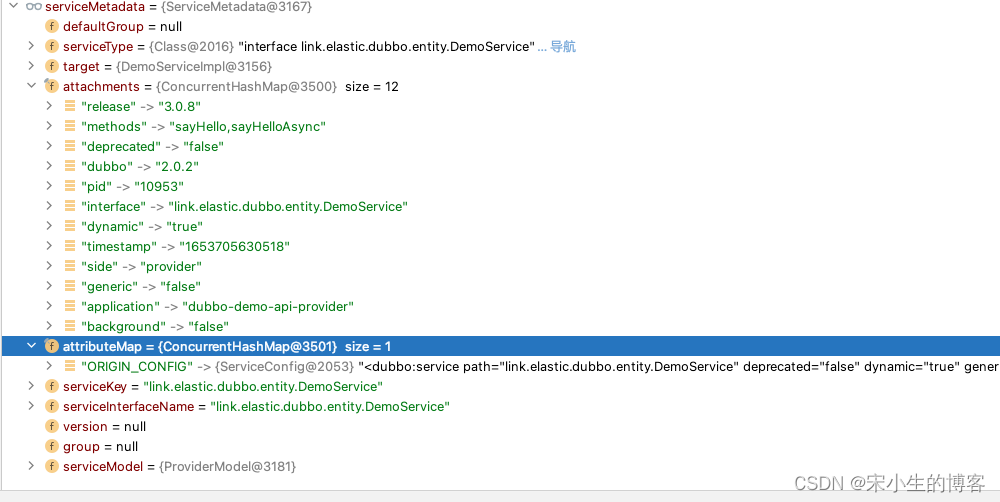Screen dimensions: 1000x502
Task: Collapse the serviceMetadata root node
Action: [x=12, y=7]
